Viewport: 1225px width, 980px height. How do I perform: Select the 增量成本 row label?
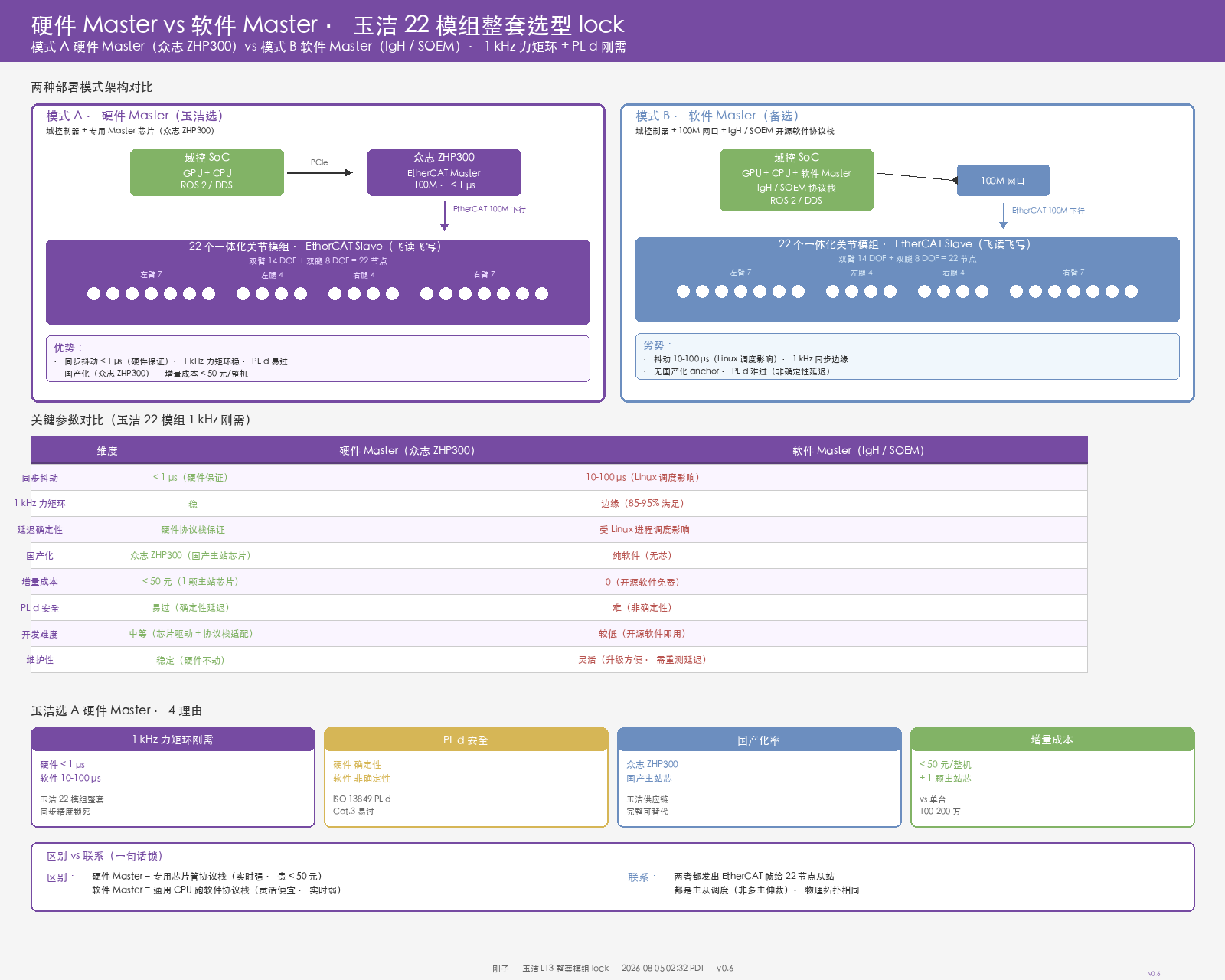[x=40, y=582]
